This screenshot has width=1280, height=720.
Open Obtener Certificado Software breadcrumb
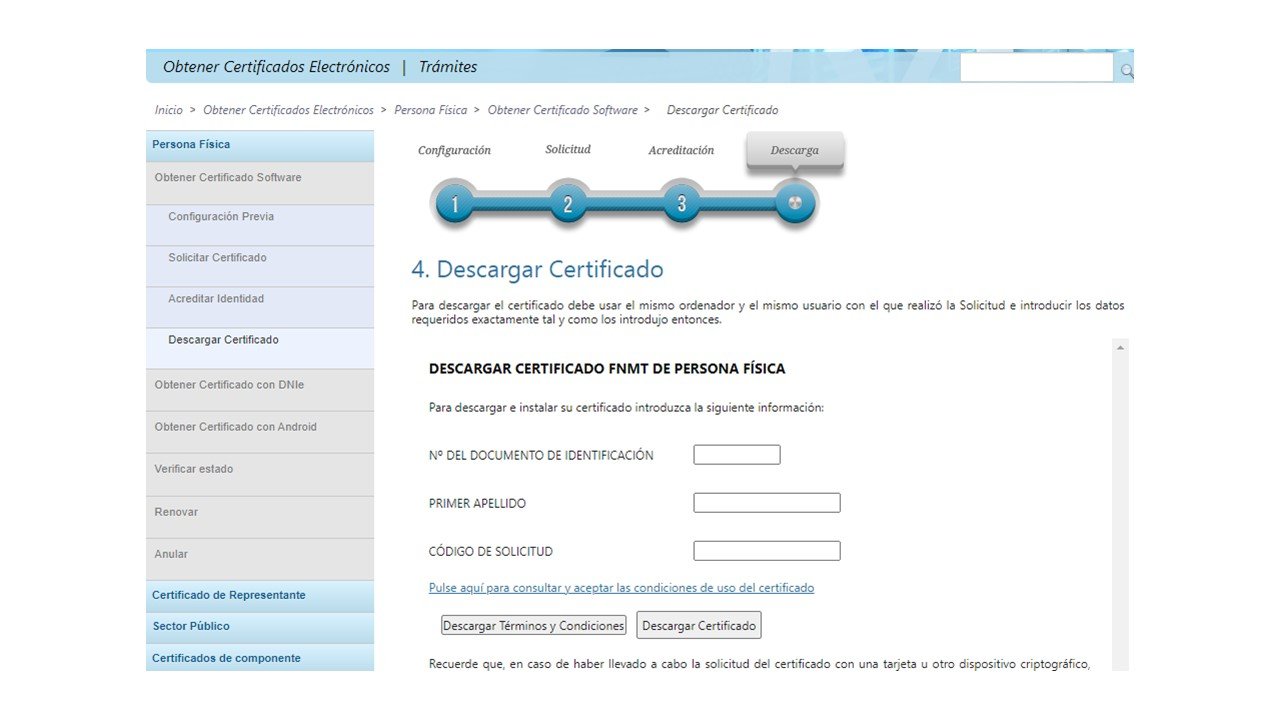(563, 110)
